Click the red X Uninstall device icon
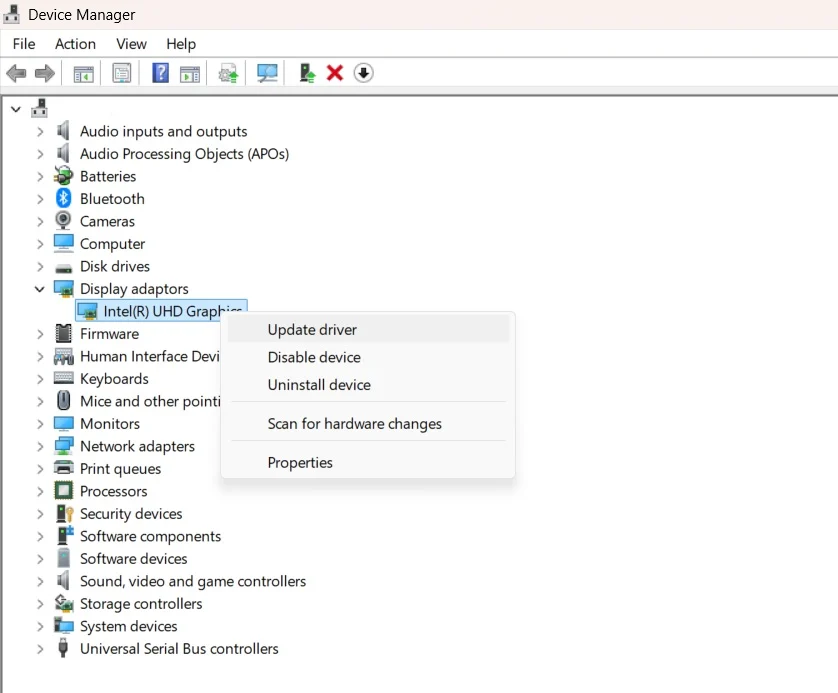 point(335,73)
